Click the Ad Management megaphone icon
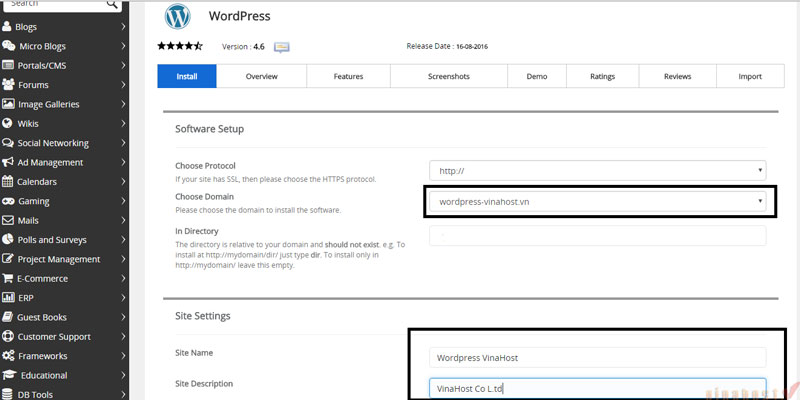Screen dimensions: 800x400 tap(8, 162)
